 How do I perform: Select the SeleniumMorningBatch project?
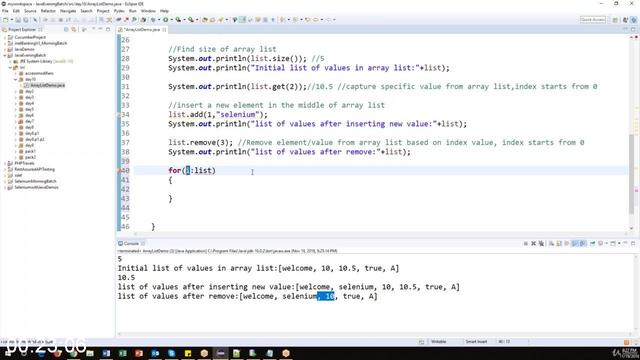tap(32, 181)
